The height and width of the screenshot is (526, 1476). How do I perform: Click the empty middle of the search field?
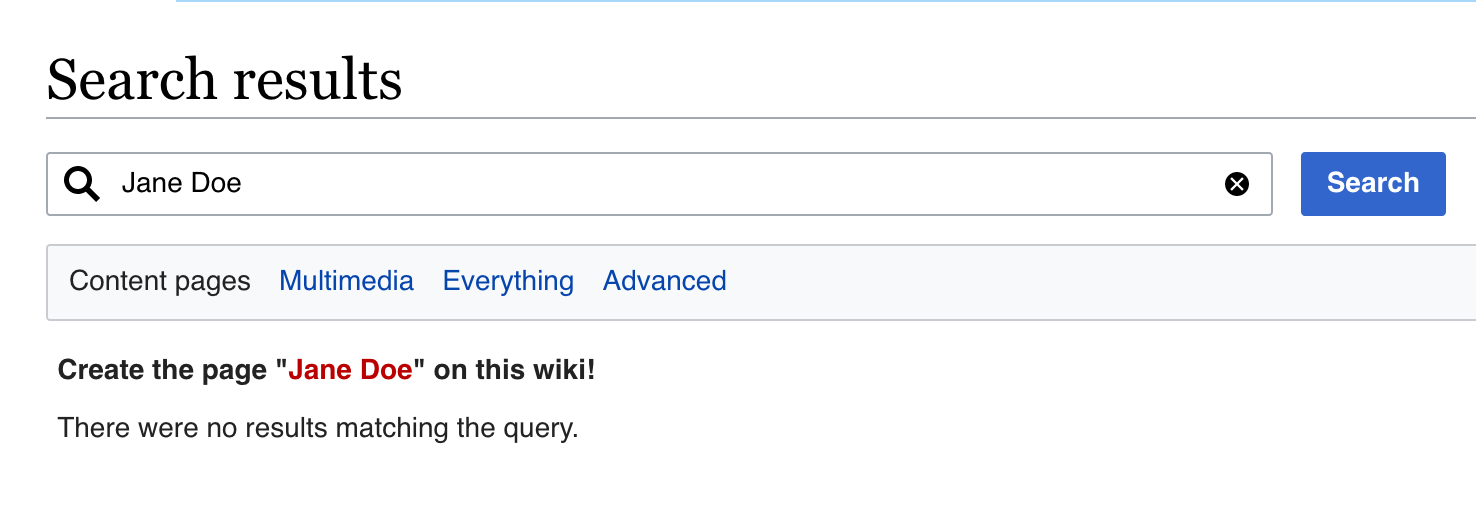click(700, 184)
